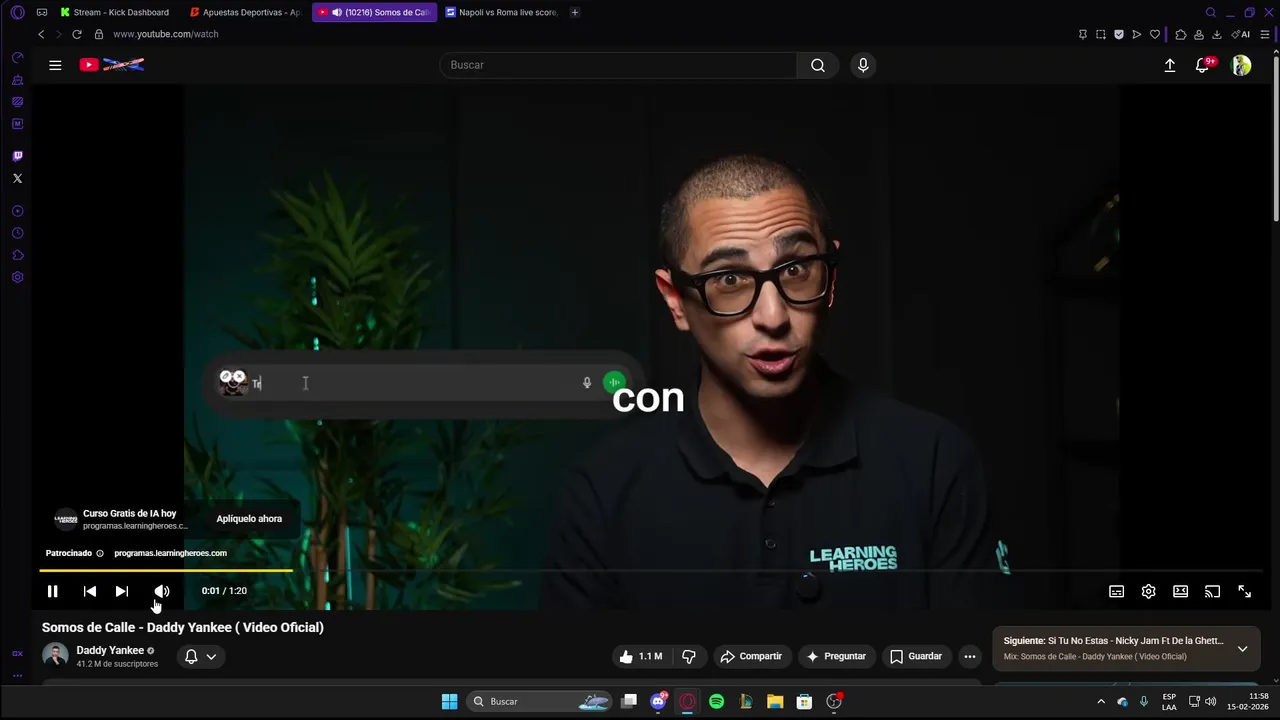Open programas.learningheroes.com sponsor link
Screen dimensions: 1280x720
tap(170, 553)
